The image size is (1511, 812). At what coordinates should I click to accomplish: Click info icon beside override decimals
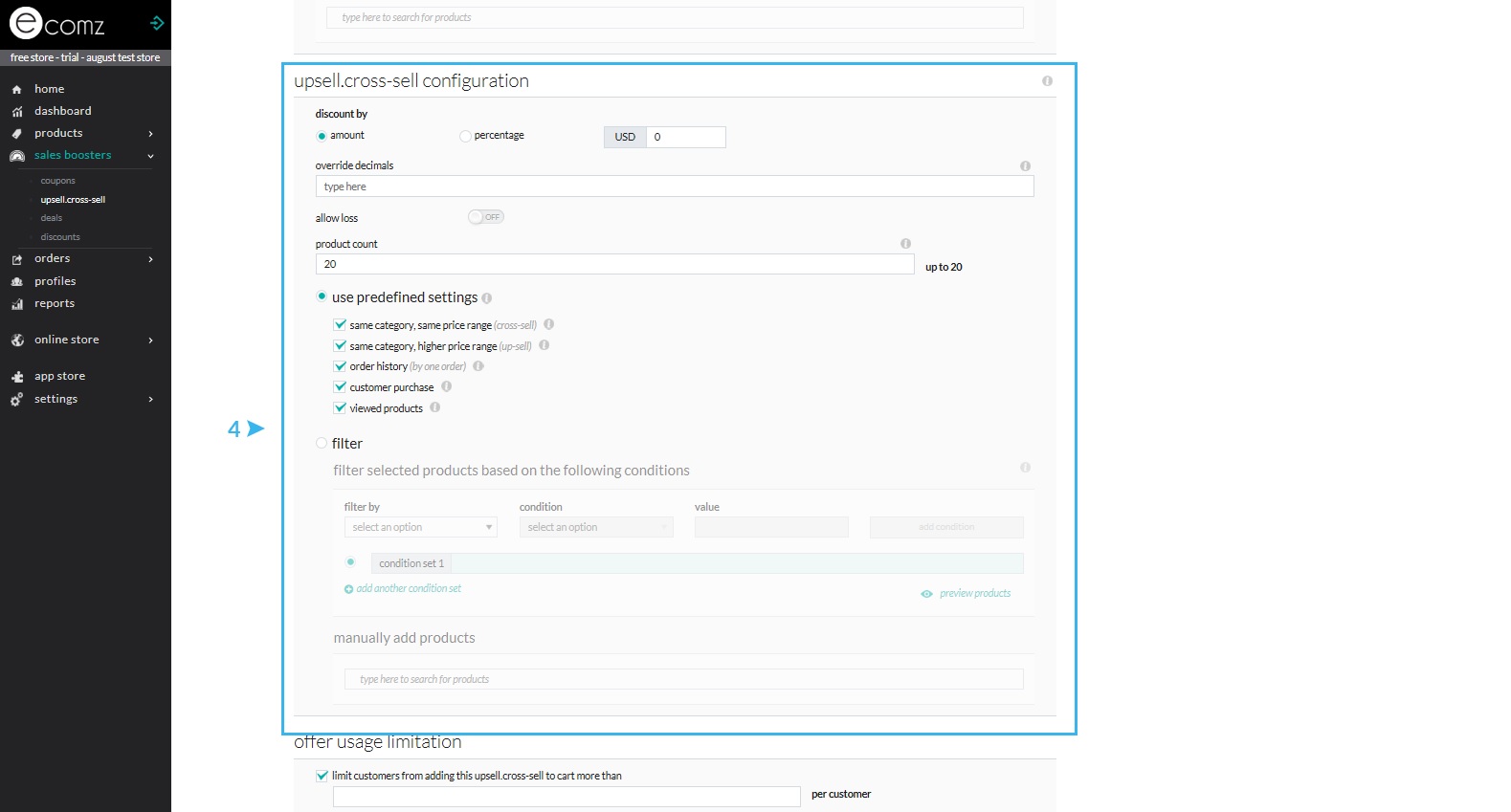tap(1025, 165)
